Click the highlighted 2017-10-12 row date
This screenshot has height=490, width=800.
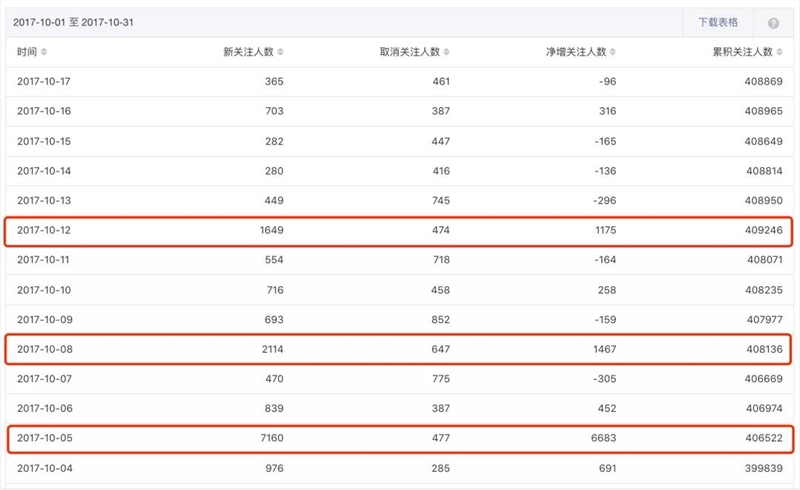(x=45, y=231)
